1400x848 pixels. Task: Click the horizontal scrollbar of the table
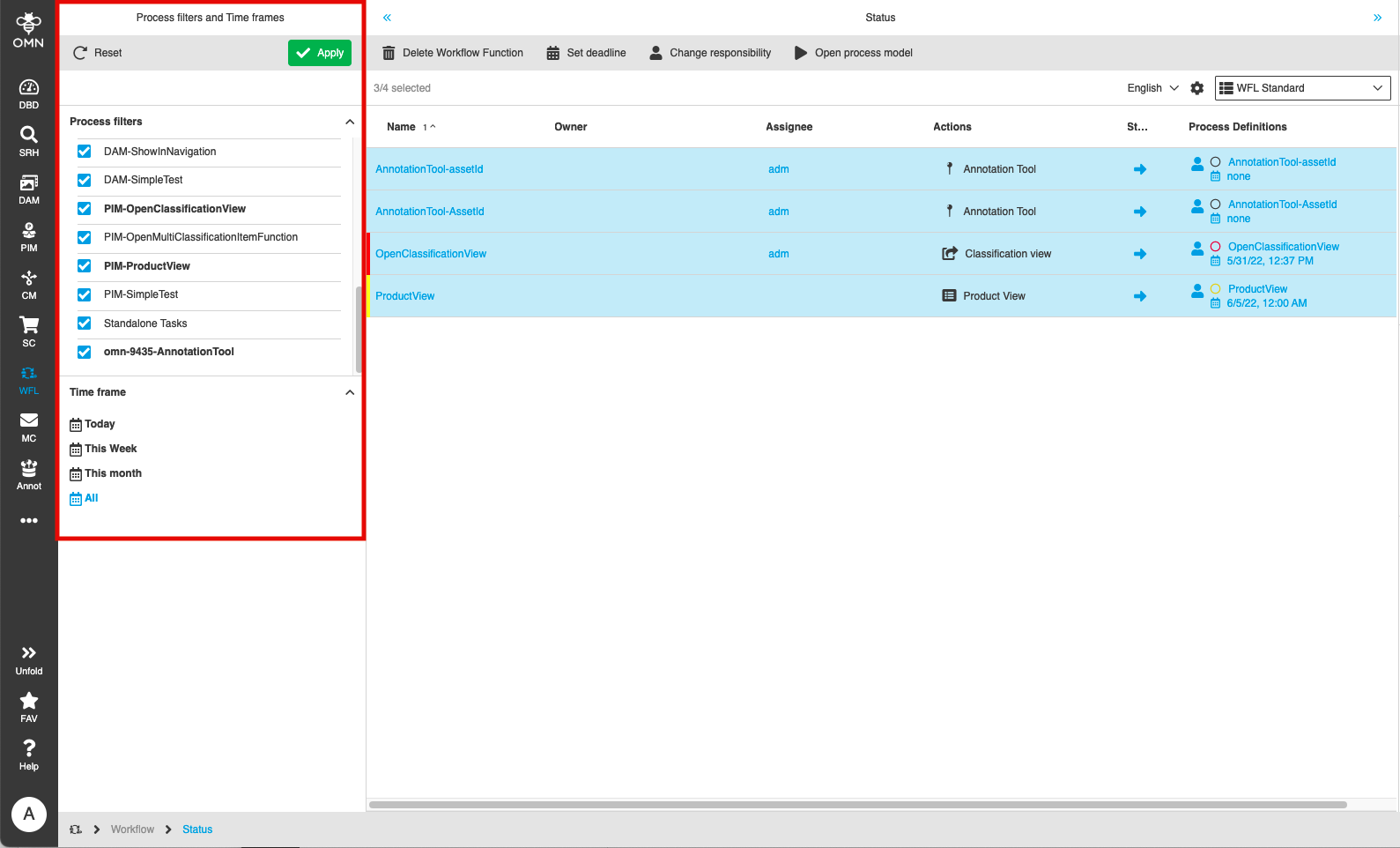point(857,805)
